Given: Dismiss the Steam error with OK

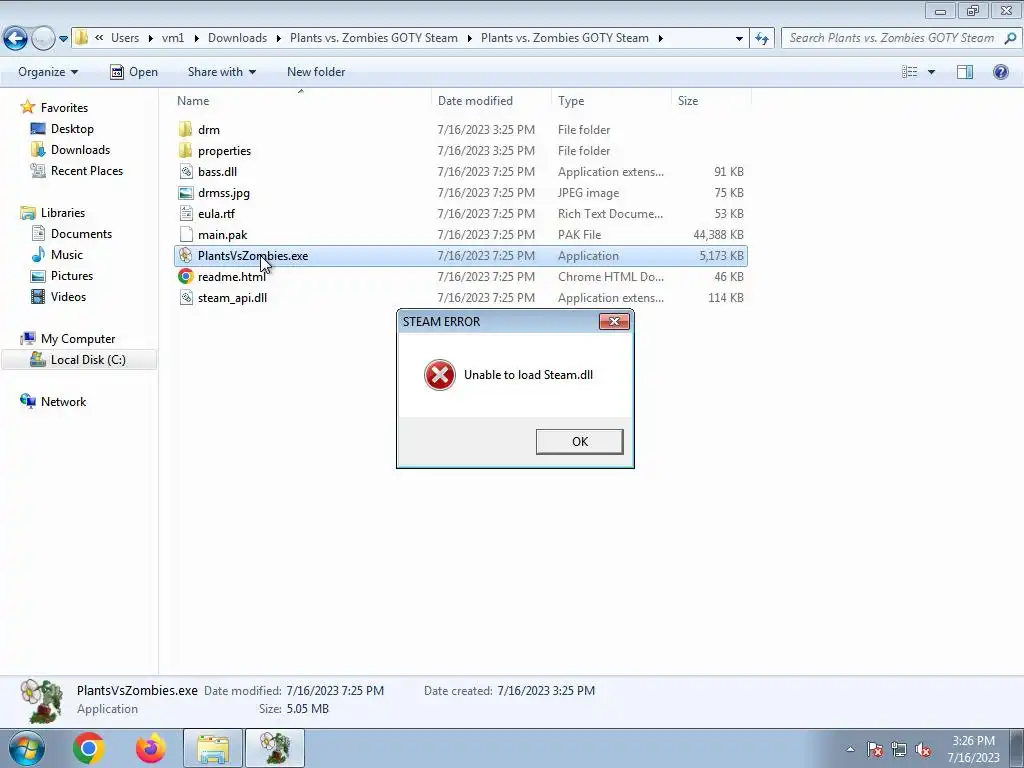Looking at the screenshot, I should (x=579, y=441).
